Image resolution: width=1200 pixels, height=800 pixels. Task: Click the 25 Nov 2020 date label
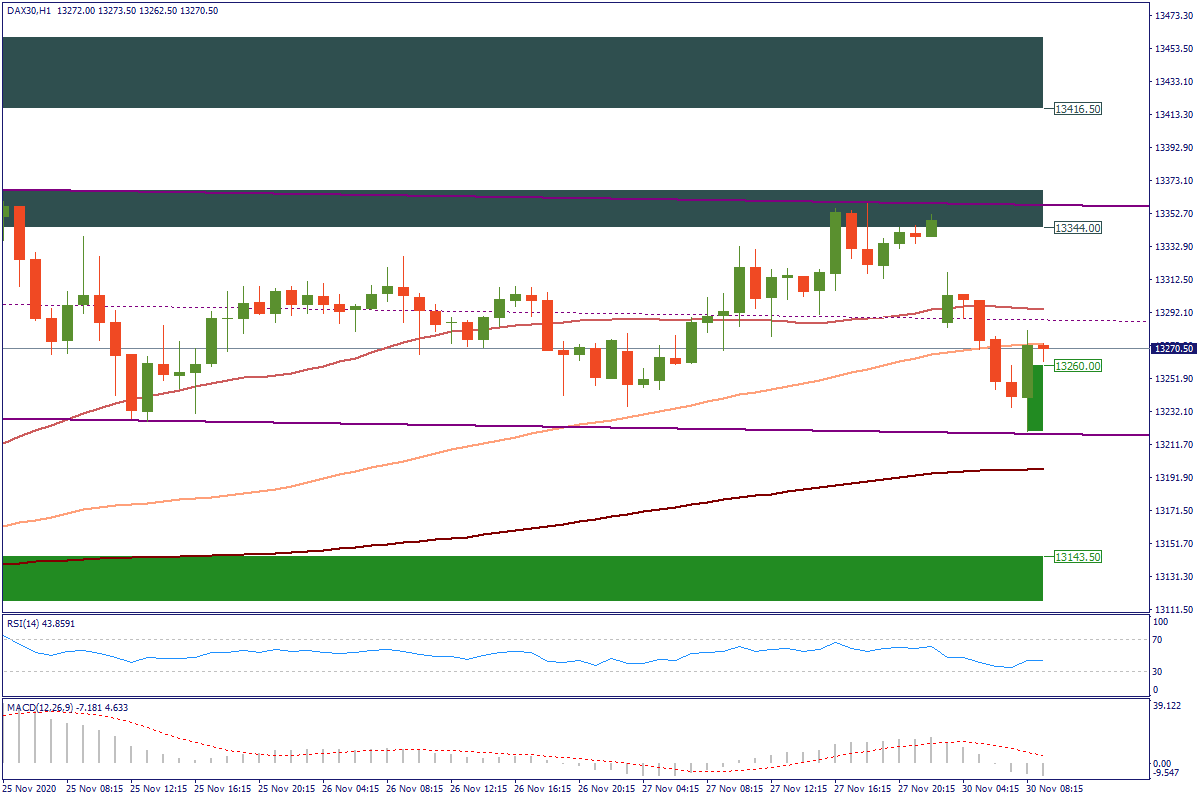tap(31, 789)
